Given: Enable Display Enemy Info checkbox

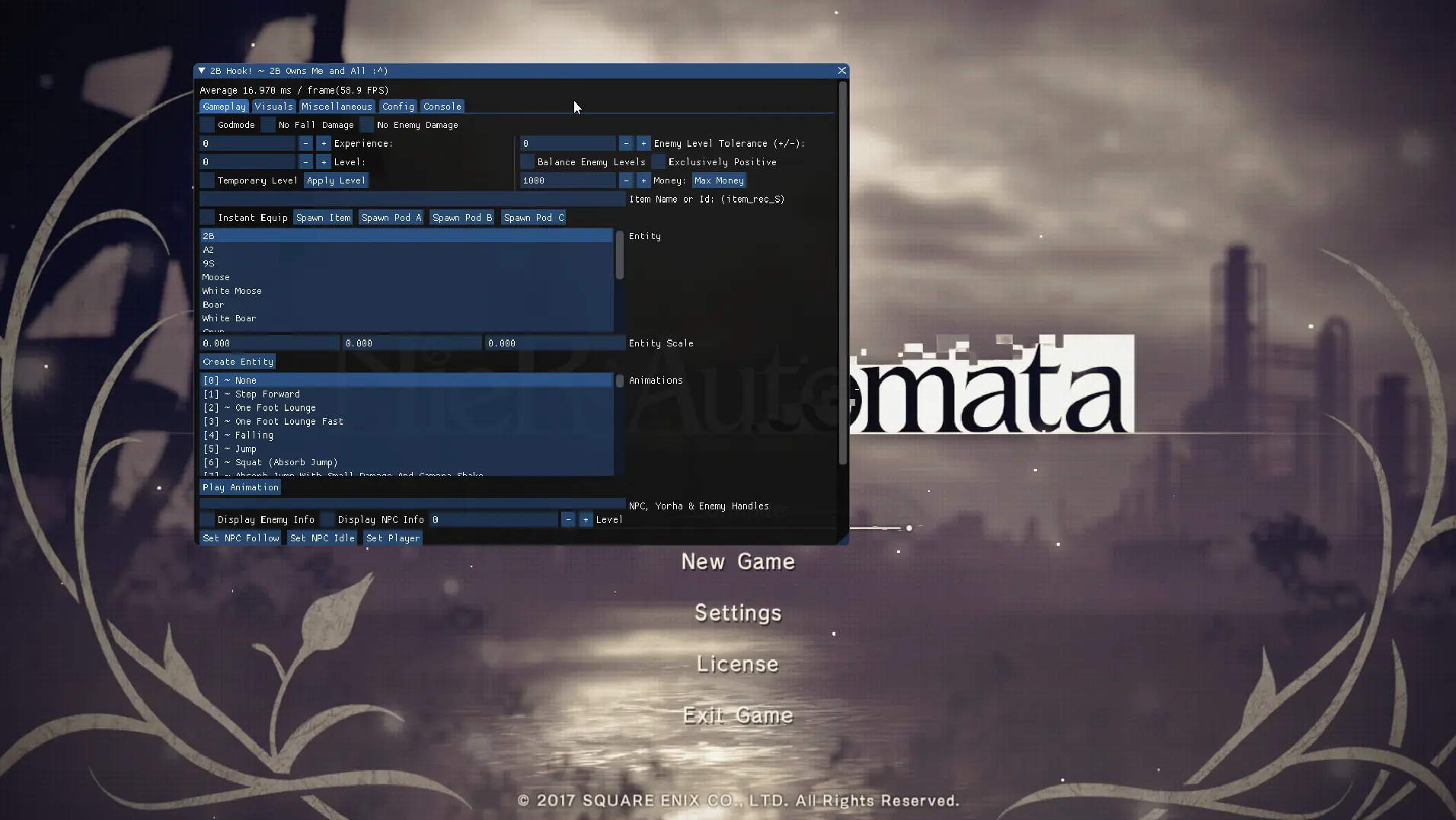Looking at the screenshot, I should [x=207, y=520].
